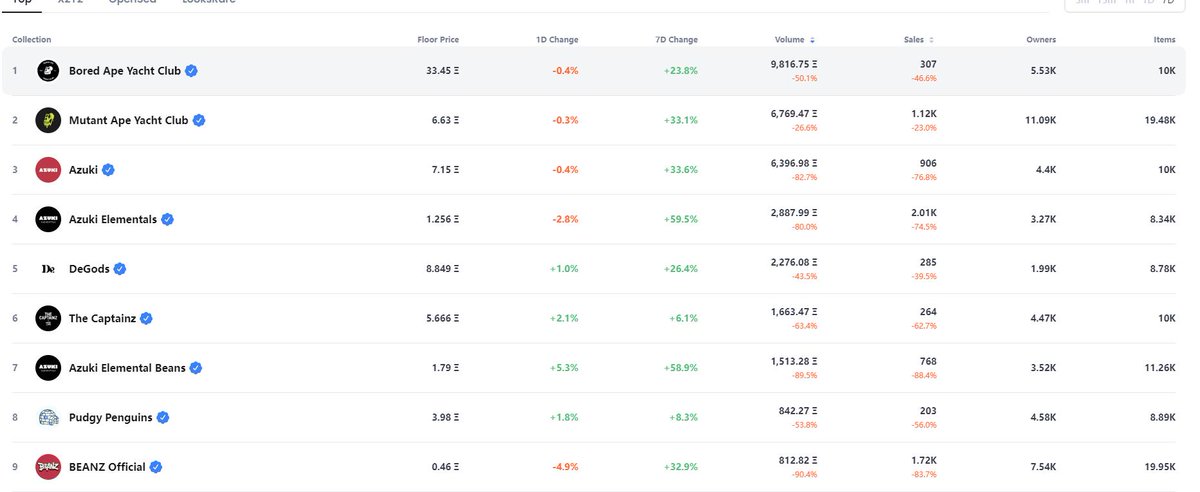Sort table by Floor Price column
Viewport: 1200px width, 492px height.
tap(438, 40)
